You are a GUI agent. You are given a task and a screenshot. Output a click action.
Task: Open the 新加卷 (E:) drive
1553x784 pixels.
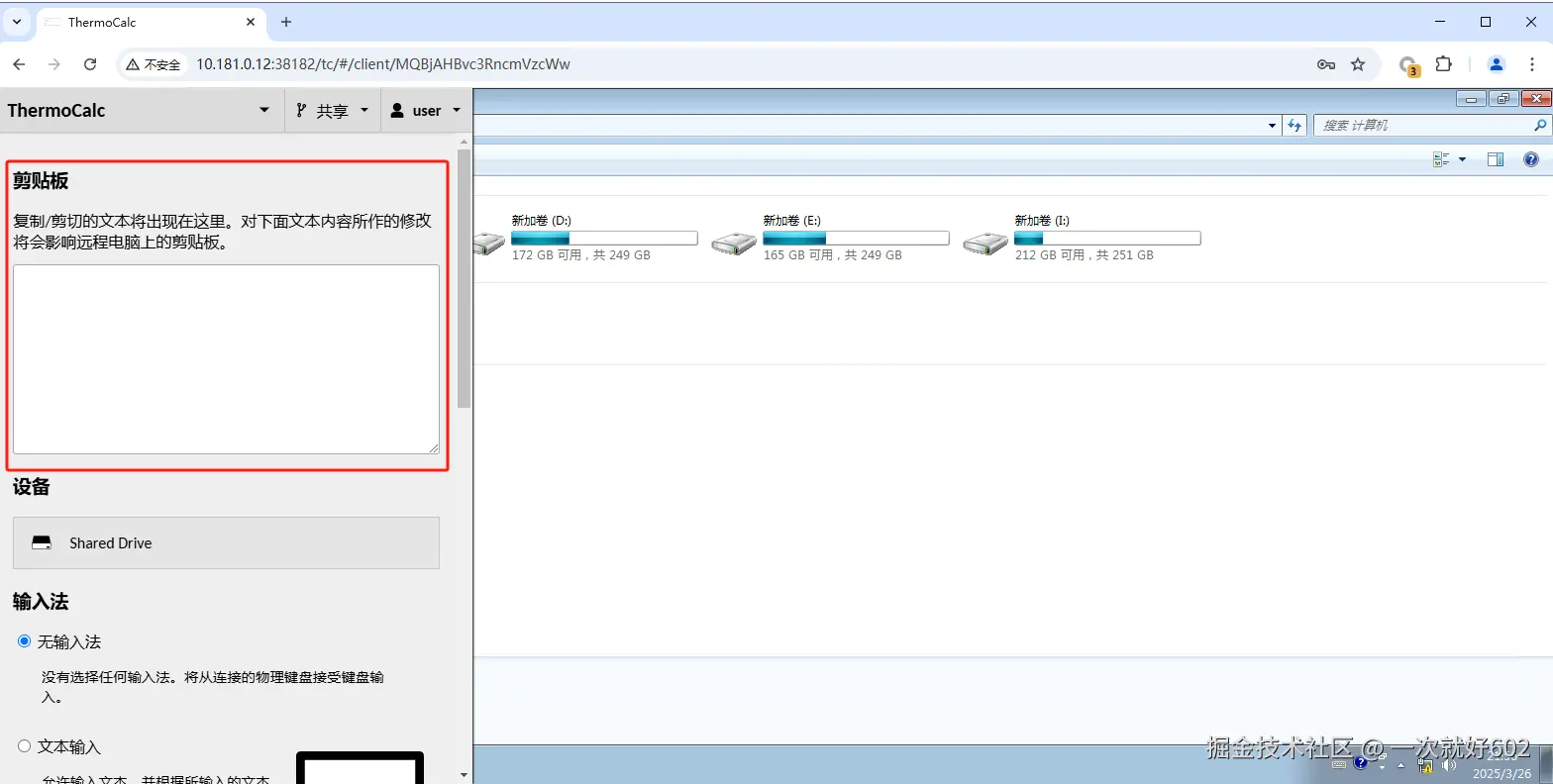click(832, 238)
